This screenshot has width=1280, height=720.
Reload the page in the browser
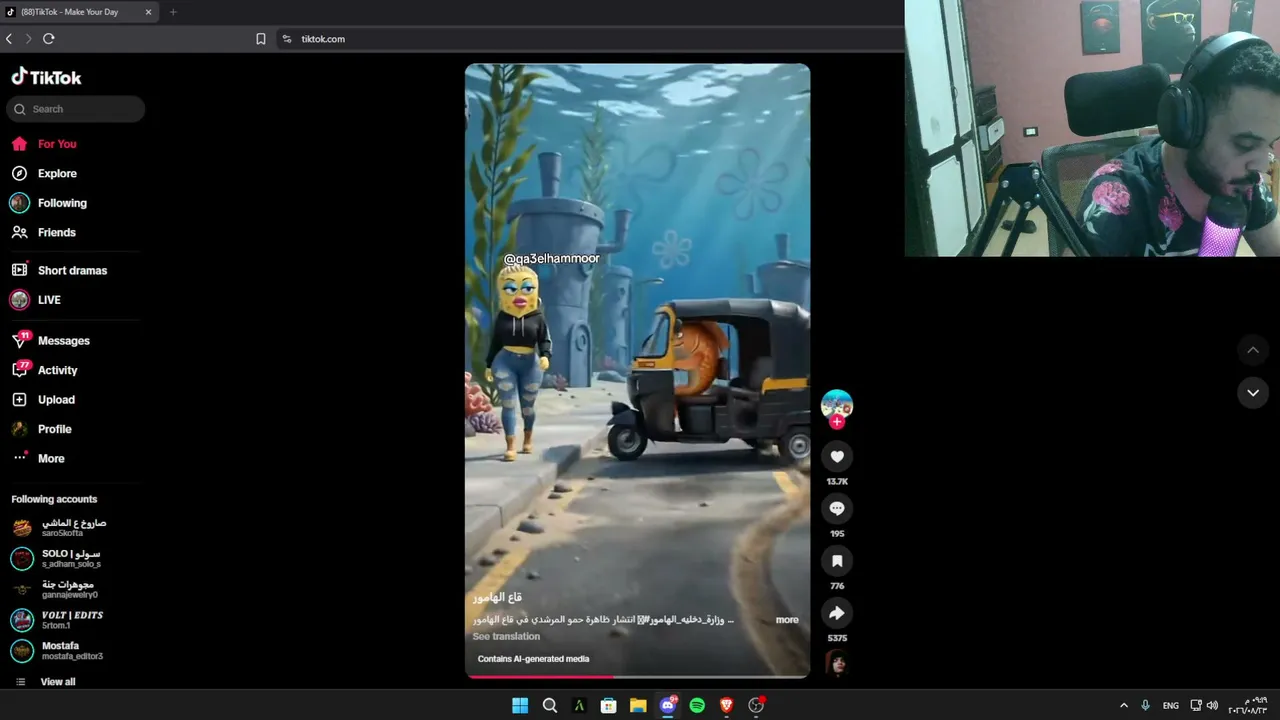pos(48,39)
